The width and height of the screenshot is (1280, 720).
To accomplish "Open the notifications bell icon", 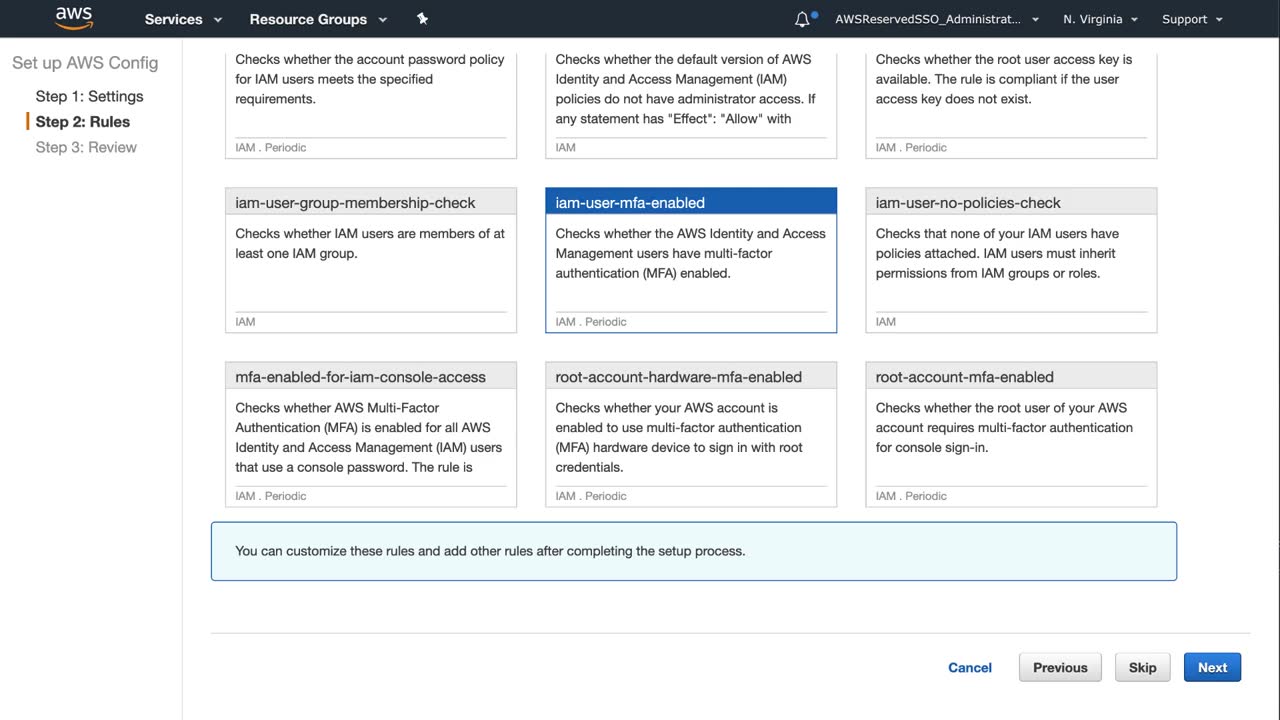I will coord(802,19).
